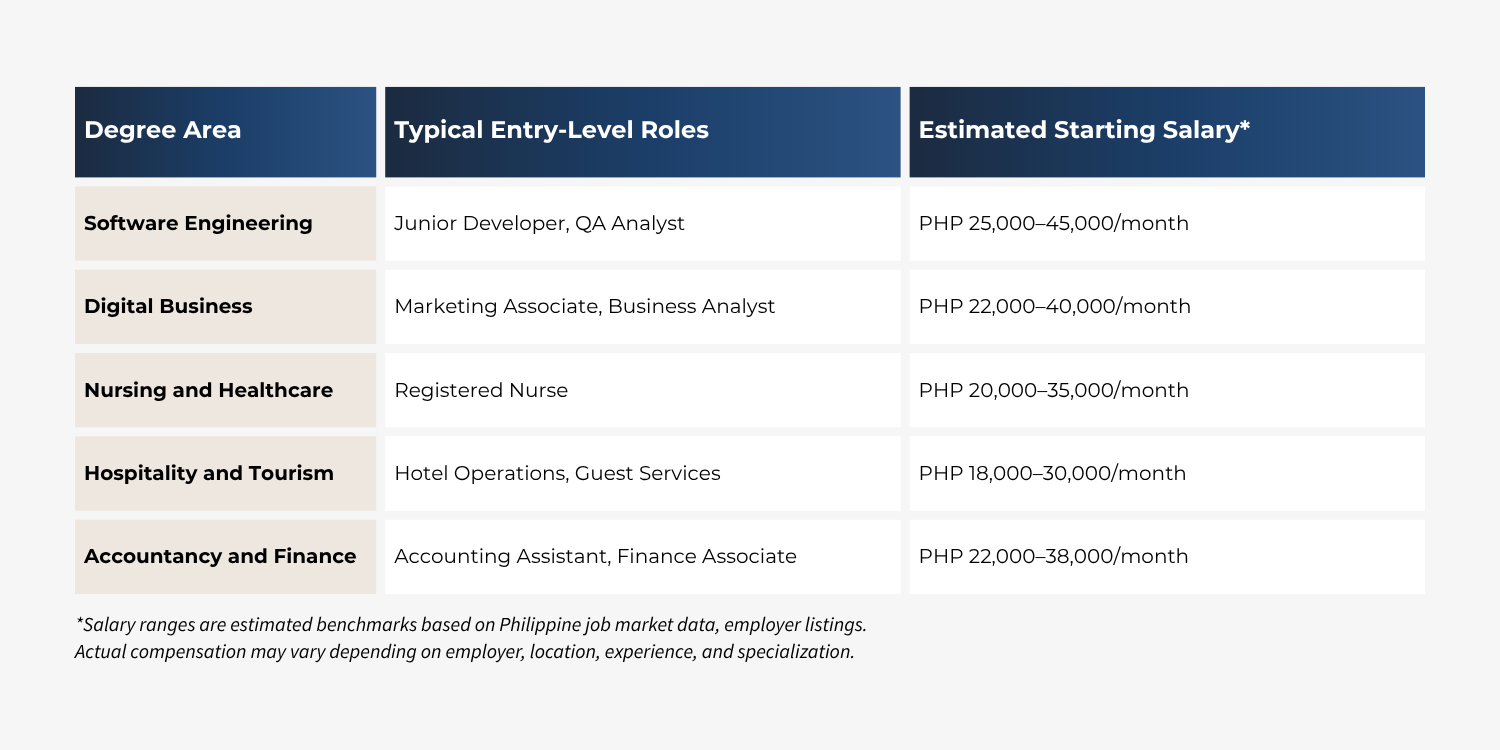Click the Hospitality and Tourism cell

pyautogui.click(x=225, y=473)
